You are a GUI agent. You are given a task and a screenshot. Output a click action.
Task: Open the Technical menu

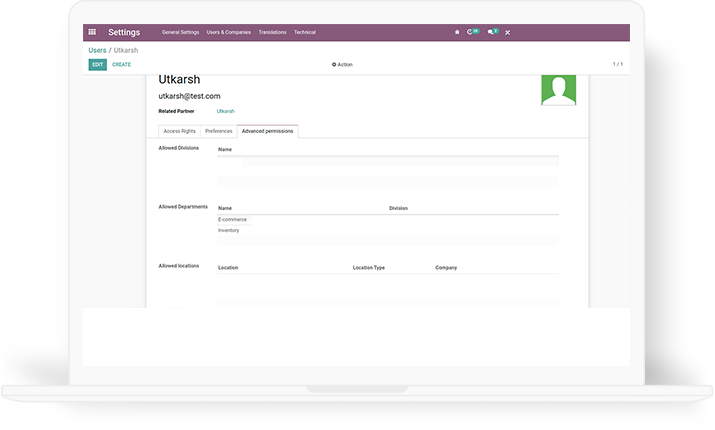[x=305, y=32]
